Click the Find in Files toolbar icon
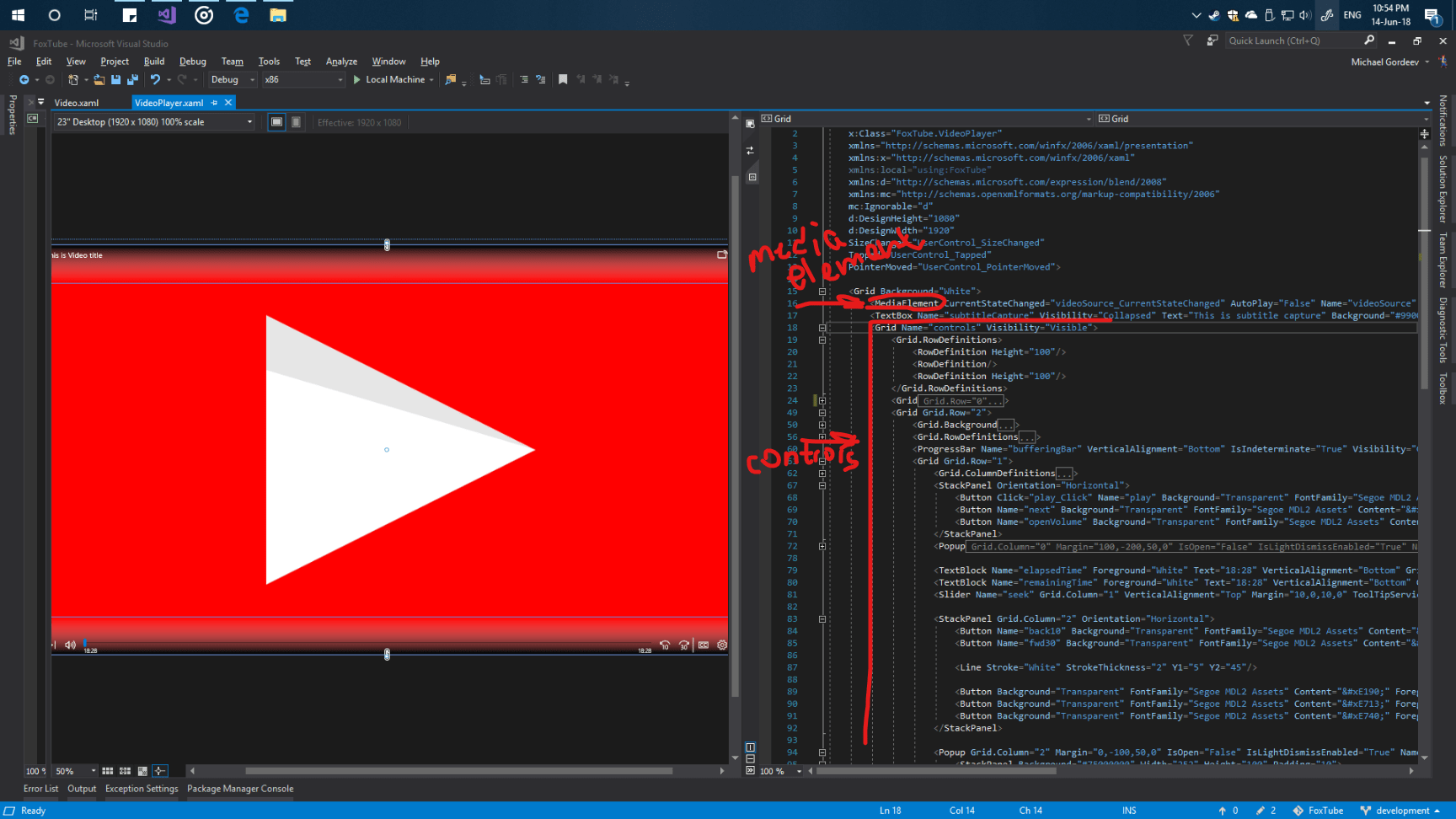The width and height of the screenshot is (1456, 819). [x=451, y=80]
